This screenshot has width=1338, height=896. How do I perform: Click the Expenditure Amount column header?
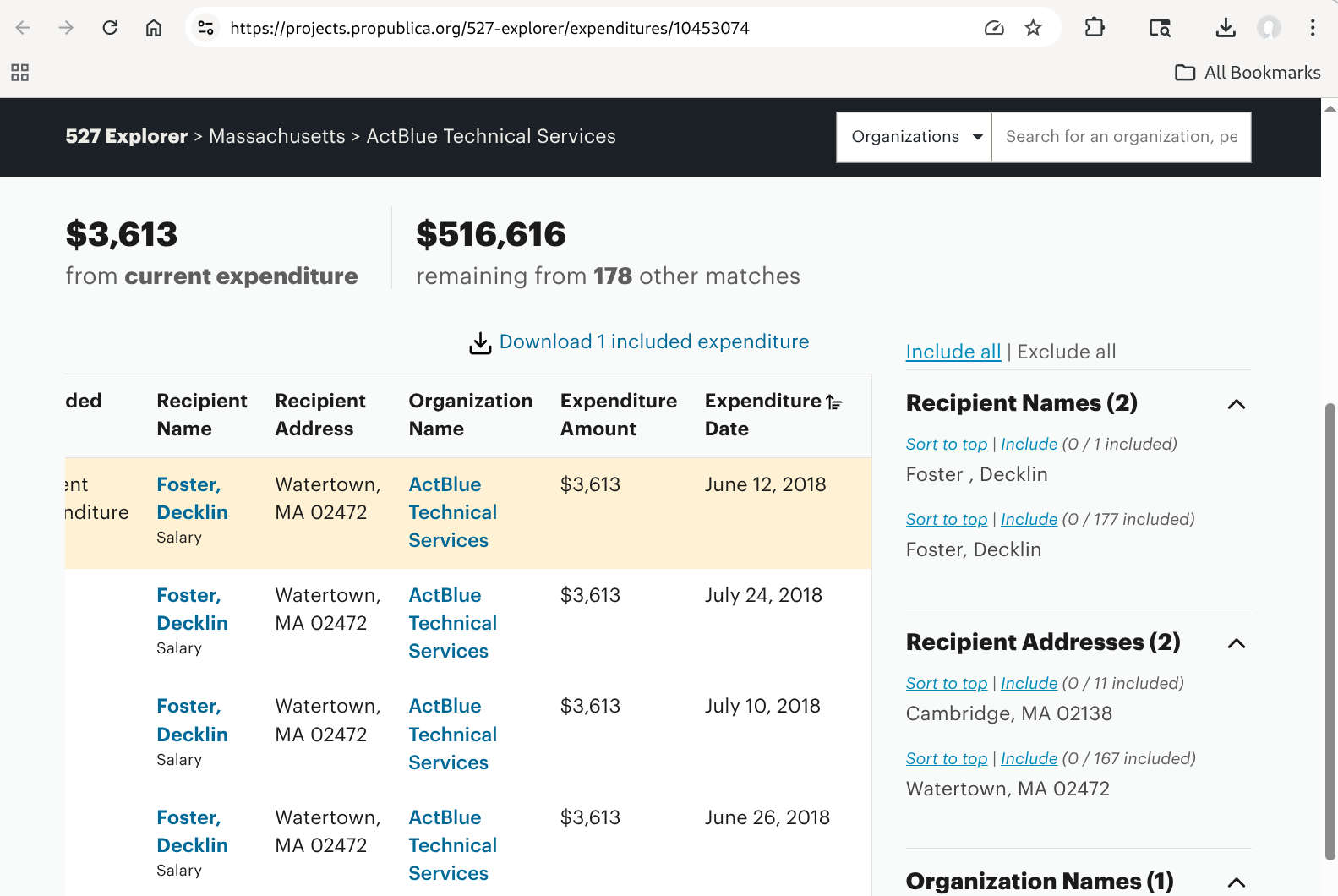tap(619, 414)
